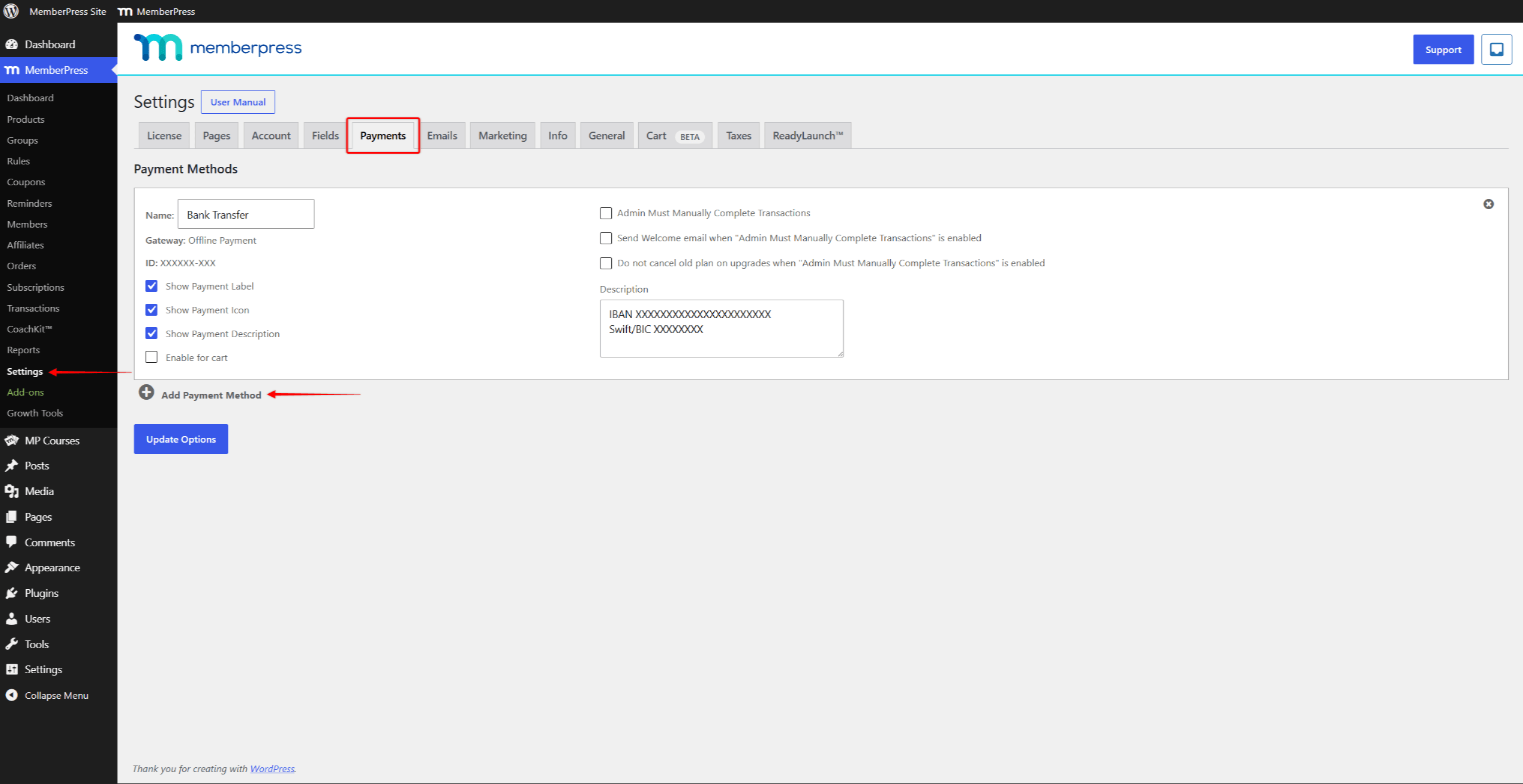This screenshot has width=1523, height=784.
Task: Open the WordPress link in footer
Action: coord(272,769)
